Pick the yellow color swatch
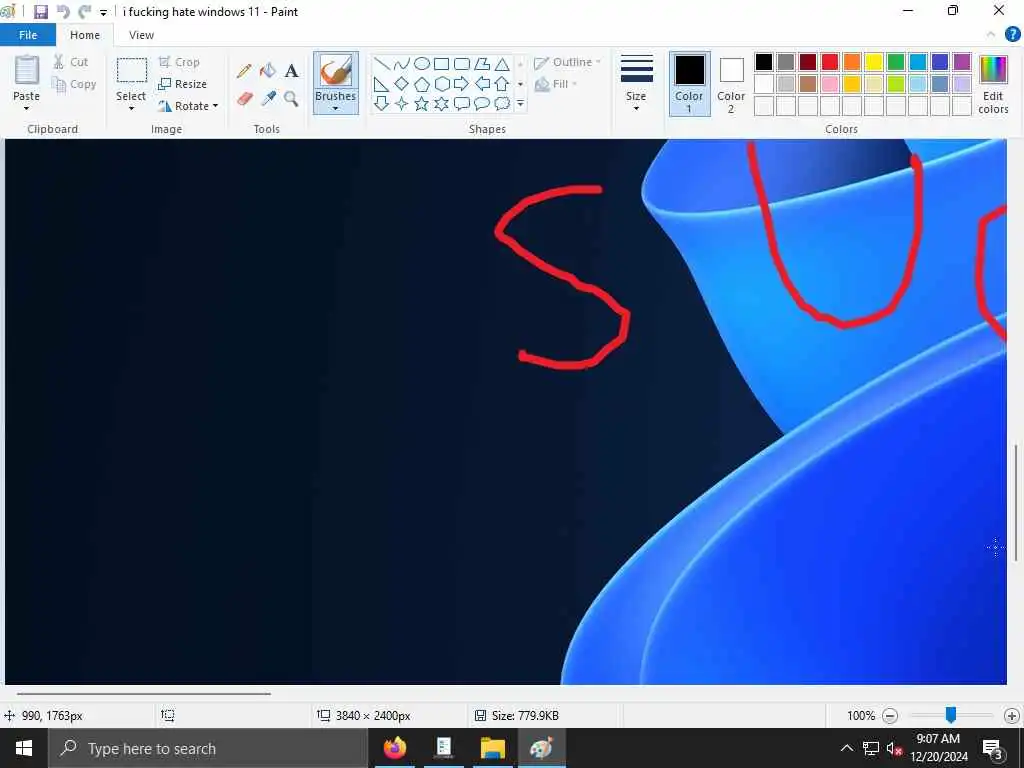Viewport: 1024px width, 768px height. [874, 62]
